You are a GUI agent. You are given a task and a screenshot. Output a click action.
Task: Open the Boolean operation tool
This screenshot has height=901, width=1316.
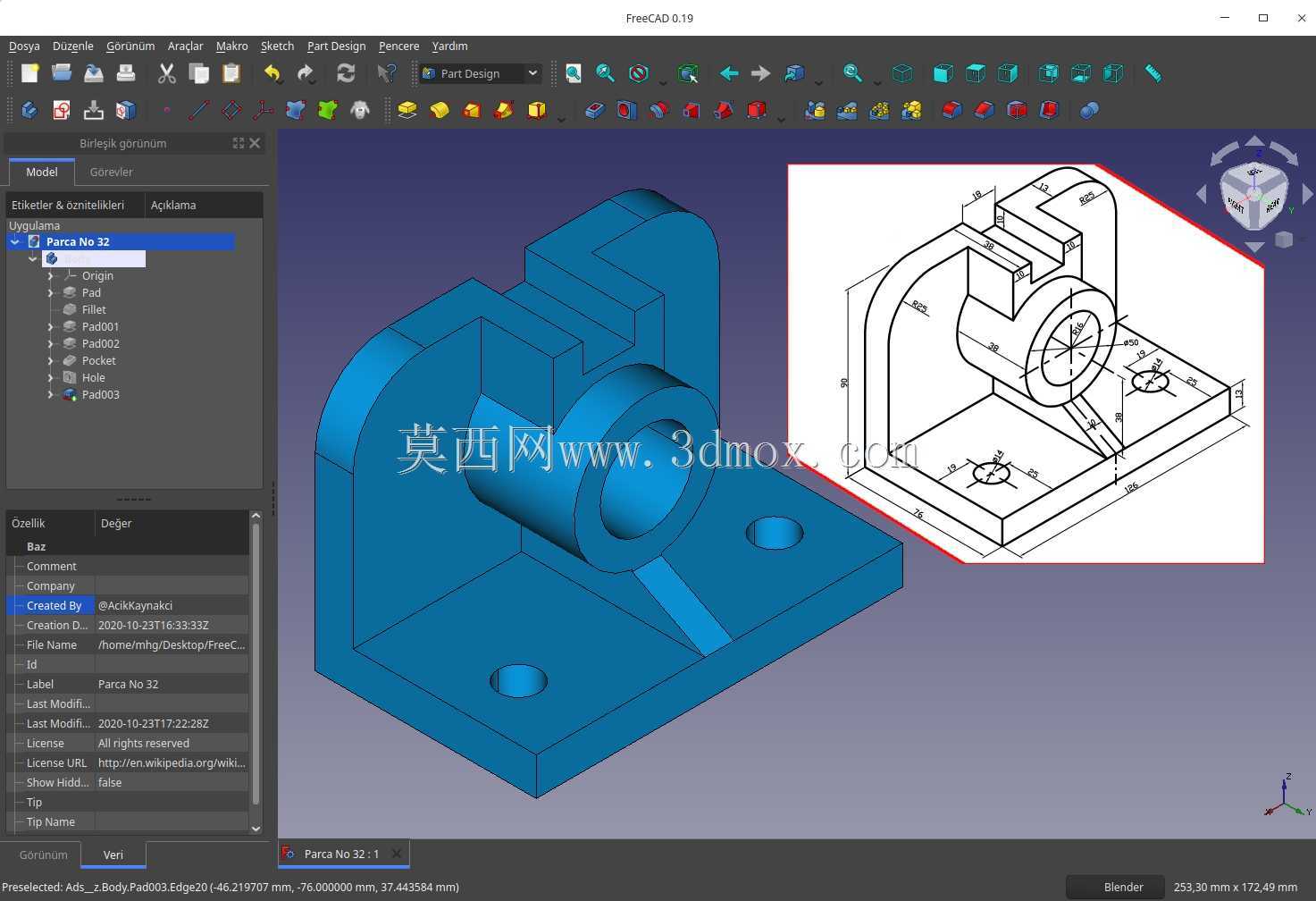(x=1089, y=110)
